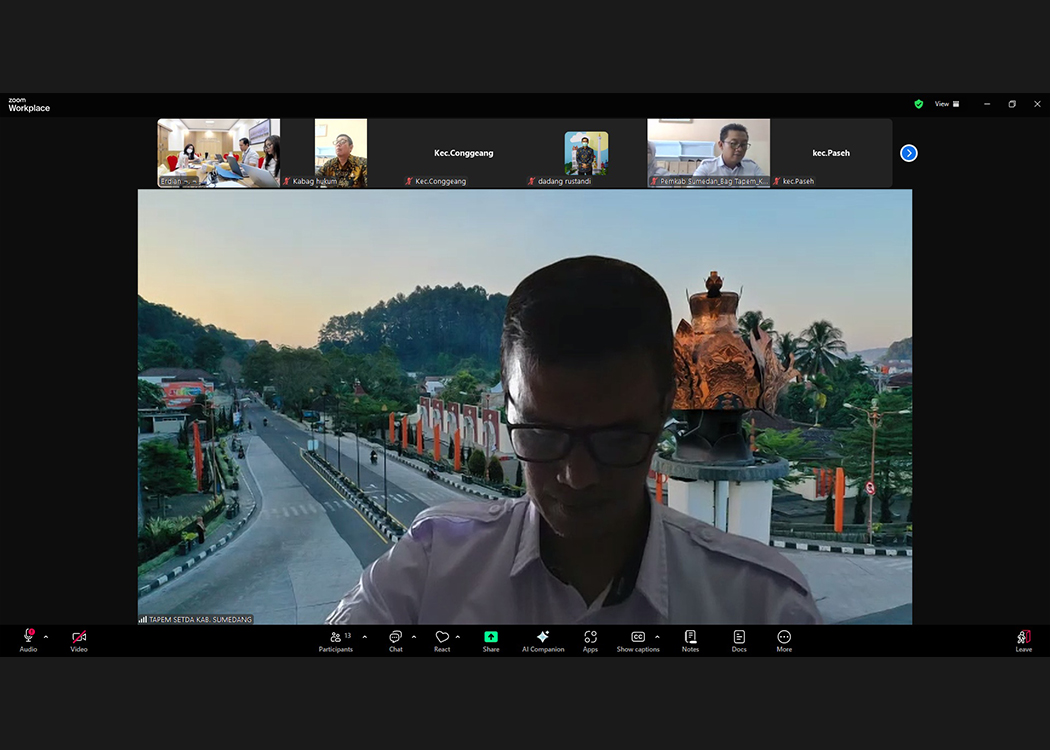
Task: Open the Apps panel
Action: pos(590,640)
